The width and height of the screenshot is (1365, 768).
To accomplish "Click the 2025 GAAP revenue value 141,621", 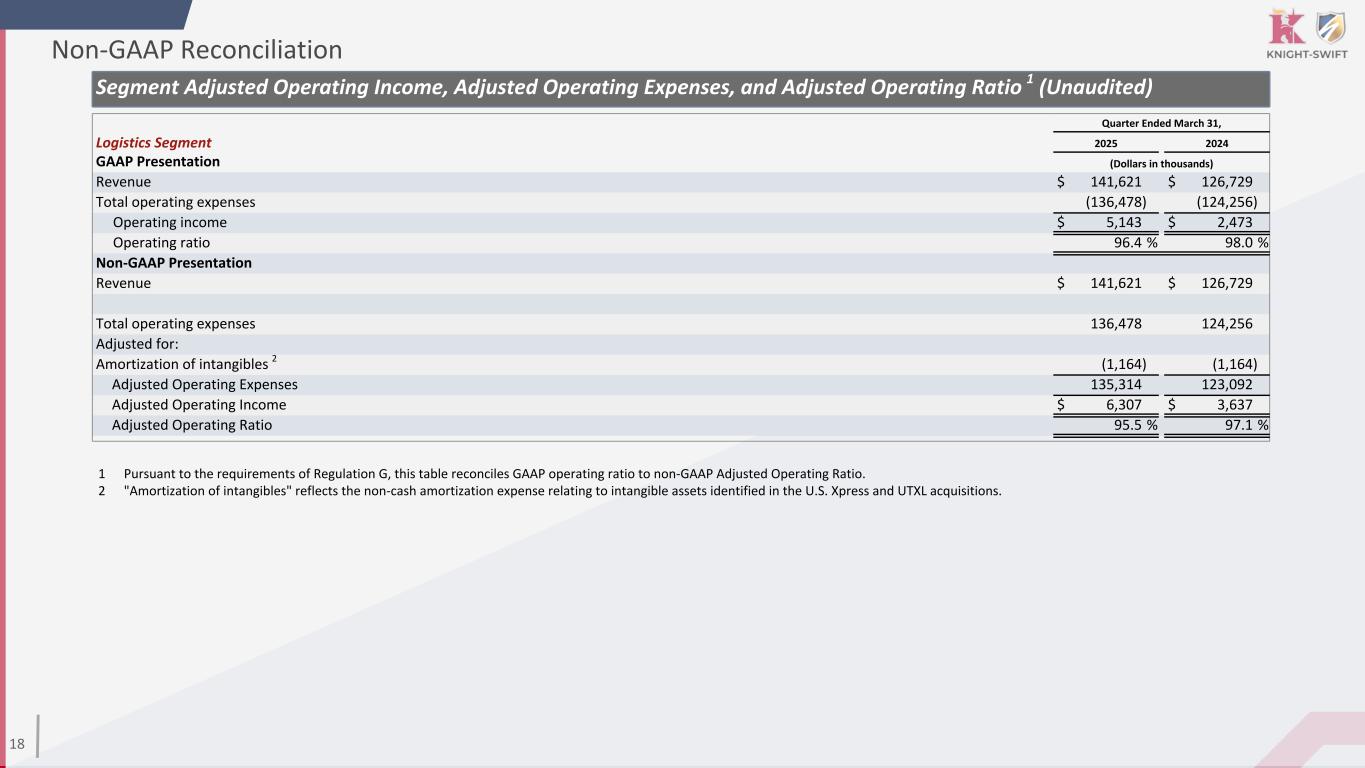I will (1115, 182).
